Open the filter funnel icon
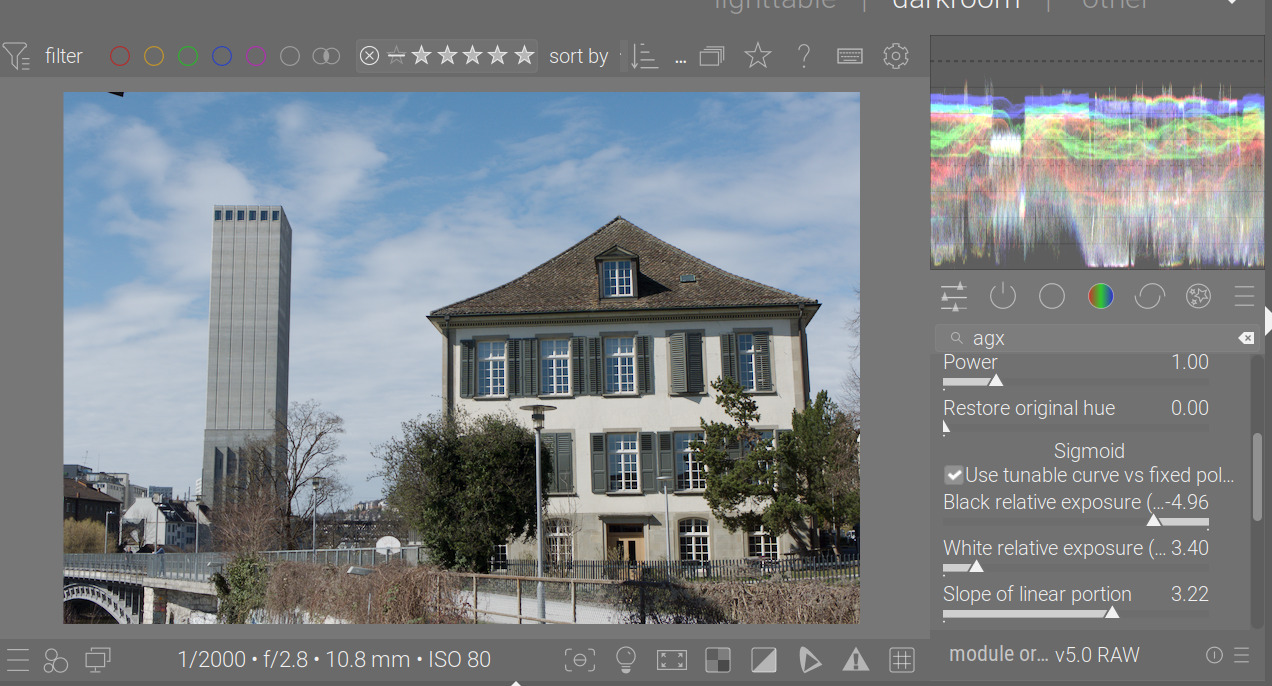The image size is (1272, 686). click(x=16, y=56)
